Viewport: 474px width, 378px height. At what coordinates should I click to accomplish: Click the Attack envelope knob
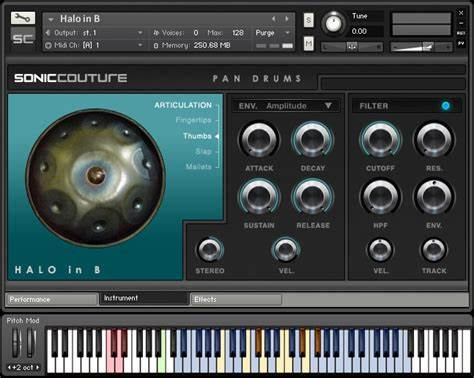pos(259,139)
